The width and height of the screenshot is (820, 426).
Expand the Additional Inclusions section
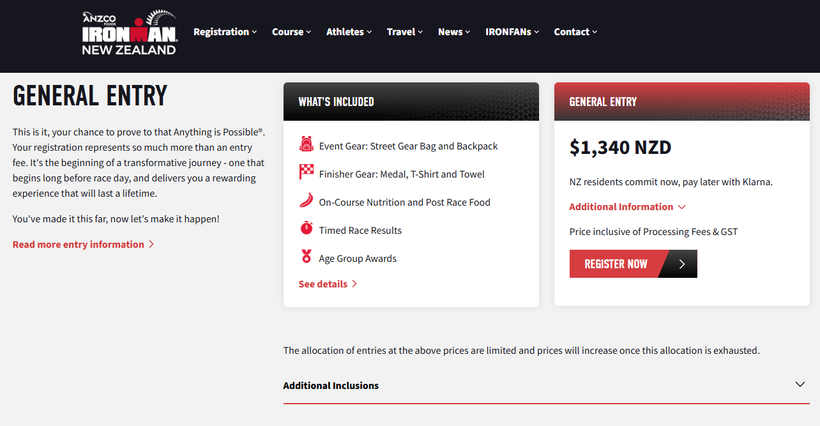pyautogui.click(x=799, y=384)
